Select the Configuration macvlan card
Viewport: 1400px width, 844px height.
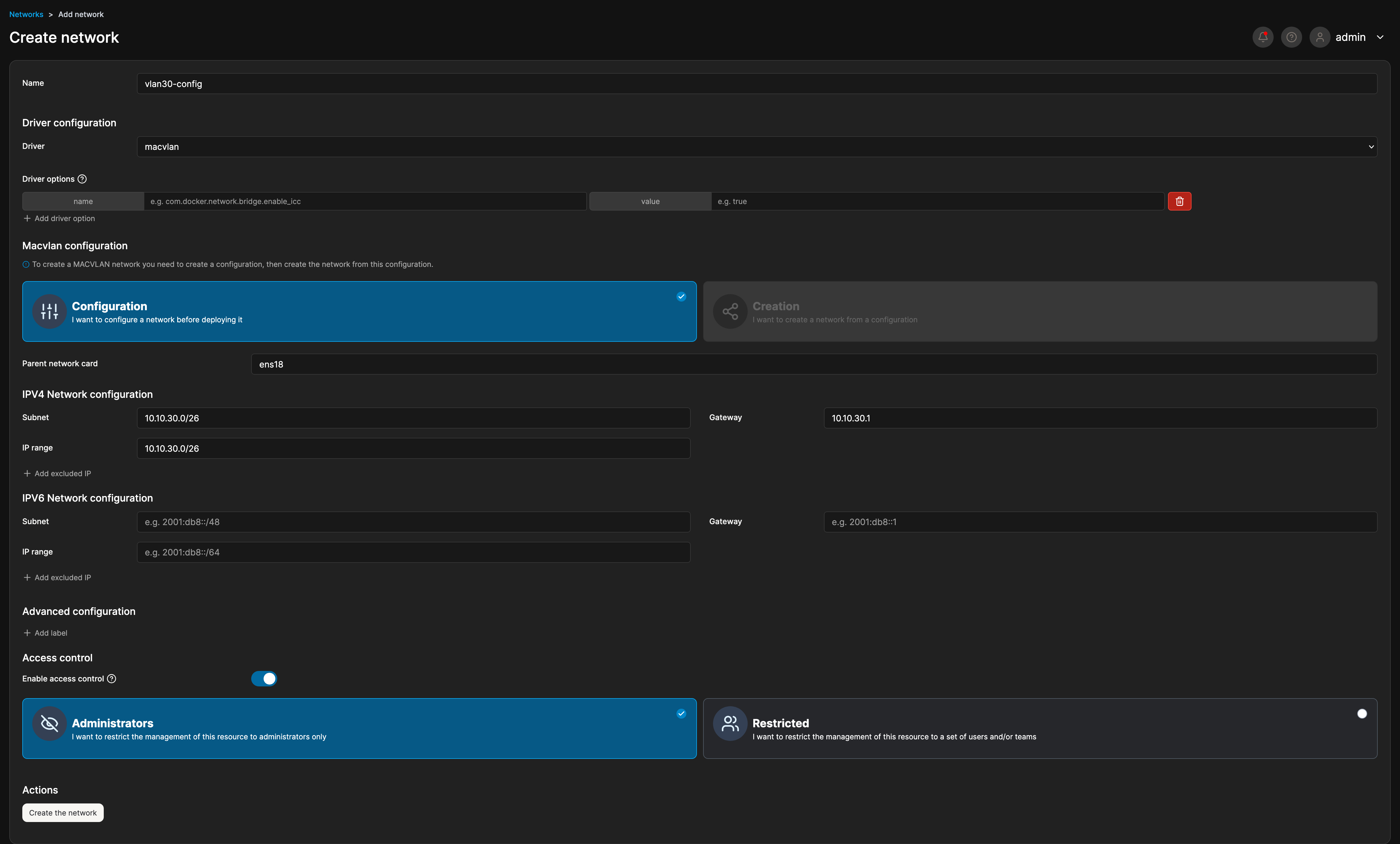pyautogui.click(x=359, y=311)
